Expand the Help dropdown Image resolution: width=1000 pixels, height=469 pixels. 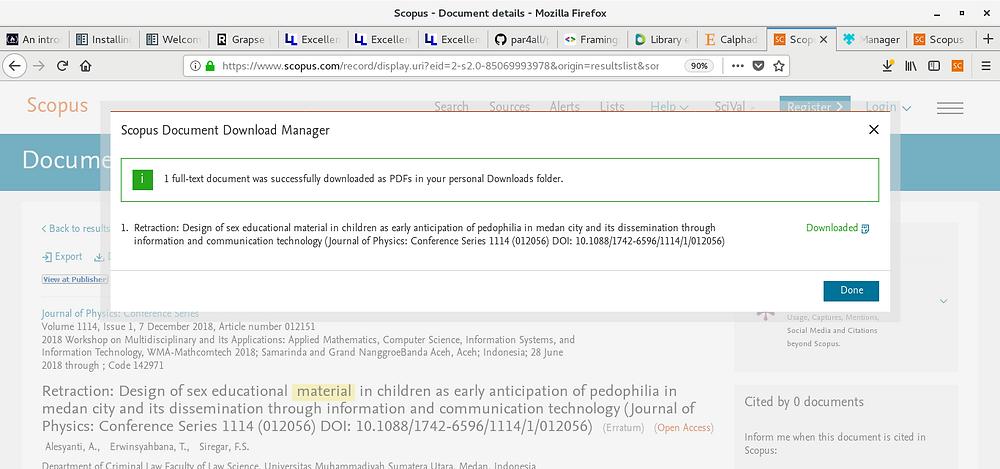tap(670, 107)
